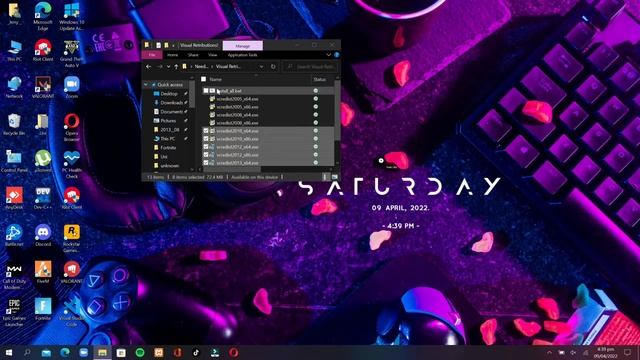Open recent locations dropdown arrow
640x360 pixels.
168,67
